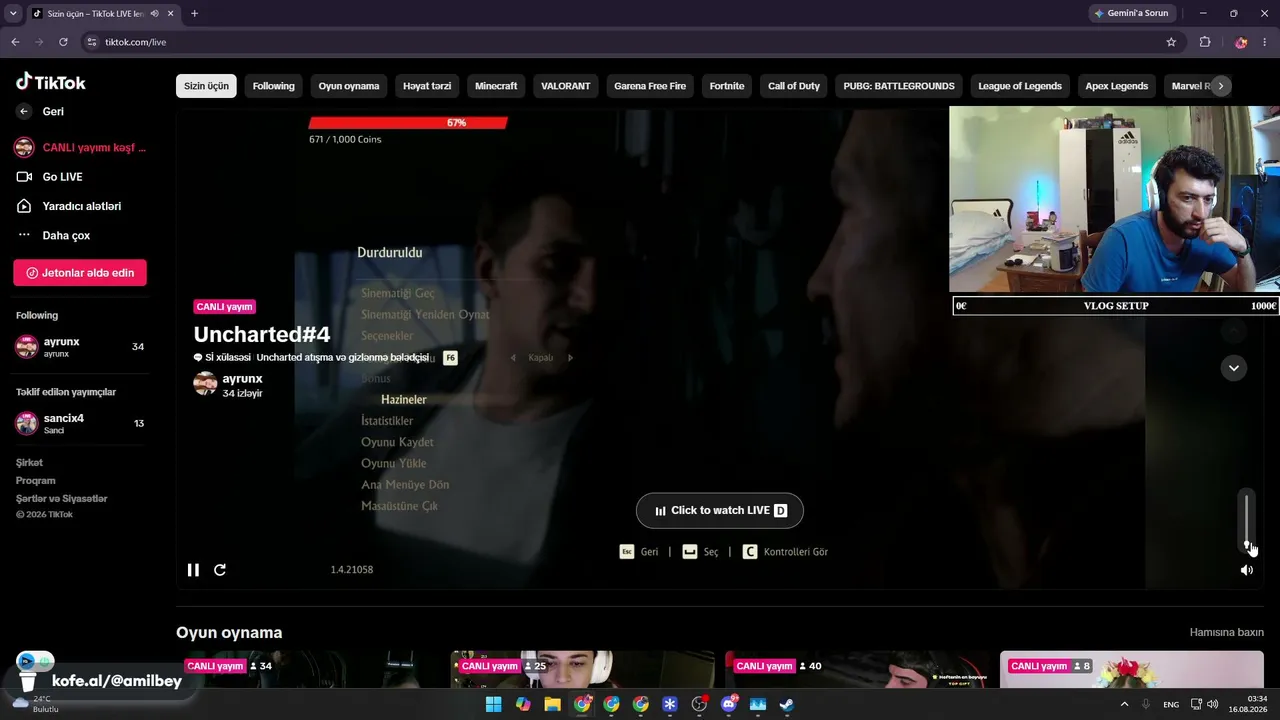
Task: Open the live thumbnail with 25 viewers
Action: click(583, 670)
